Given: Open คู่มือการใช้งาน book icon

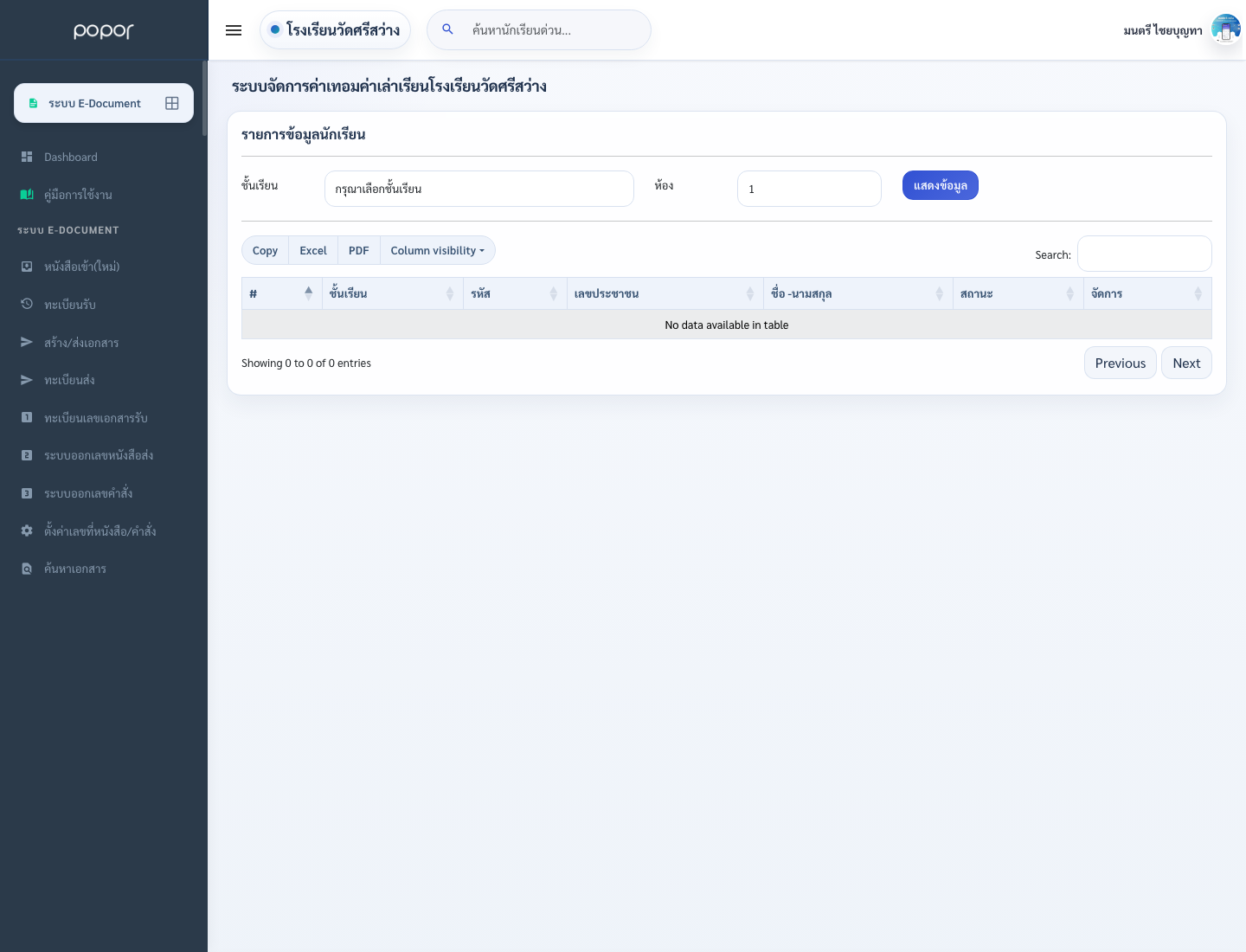Looking at the screenshot, I should click(27, 195).
